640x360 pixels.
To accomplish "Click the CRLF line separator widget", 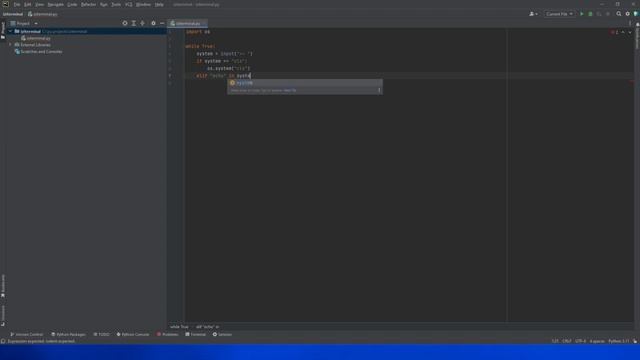I will tap(567, 341).
